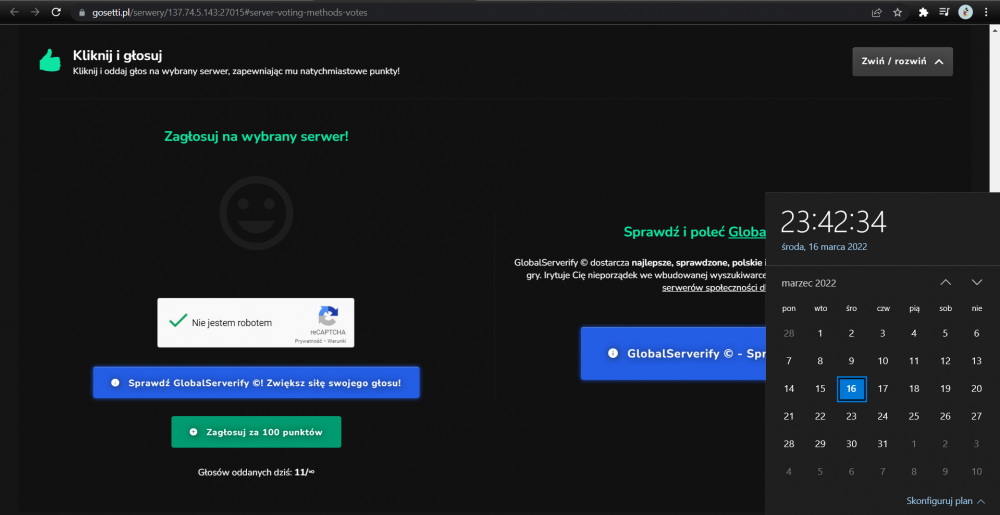
Task: Click the date 'środa, 16 marca 2022'
Action: pyautogui.click(x=824, y=247)
